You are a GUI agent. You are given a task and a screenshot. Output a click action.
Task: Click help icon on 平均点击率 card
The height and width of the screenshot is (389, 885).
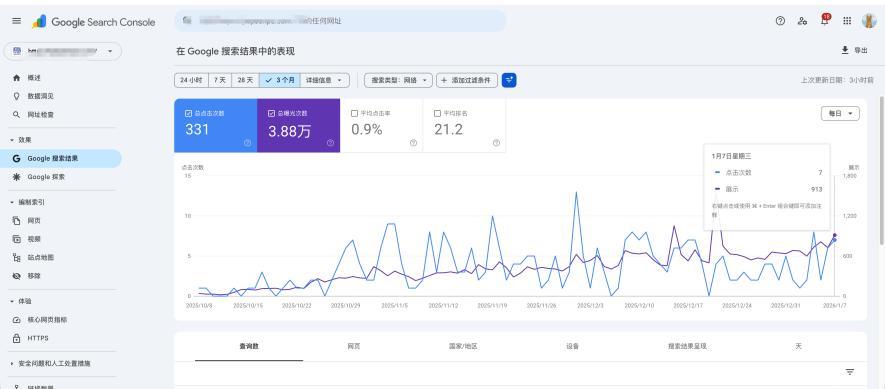pos(413,143)
